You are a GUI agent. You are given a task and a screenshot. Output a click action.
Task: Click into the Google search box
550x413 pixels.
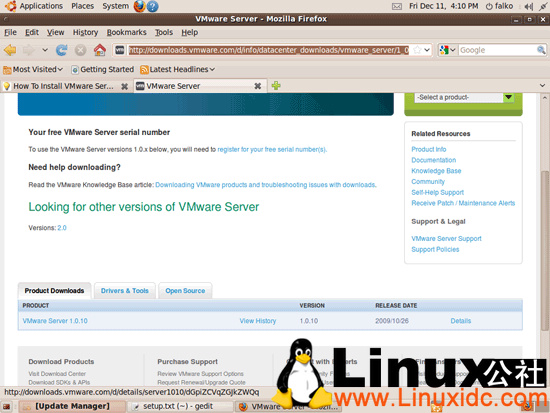tap(497, 50)
